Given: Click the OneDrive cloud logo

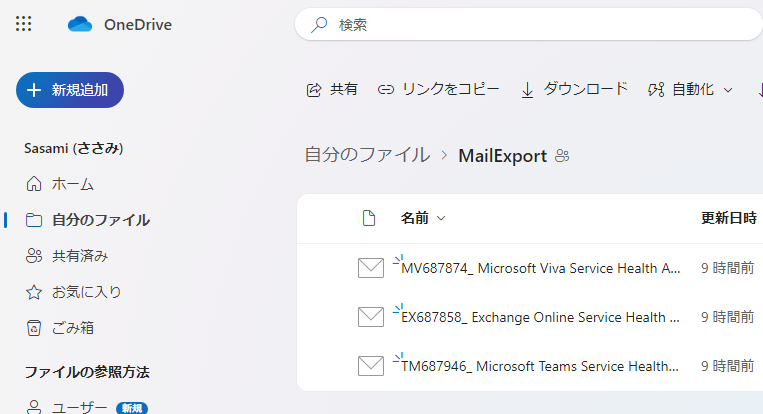Looking at the screenshot, I should (80, 24).
